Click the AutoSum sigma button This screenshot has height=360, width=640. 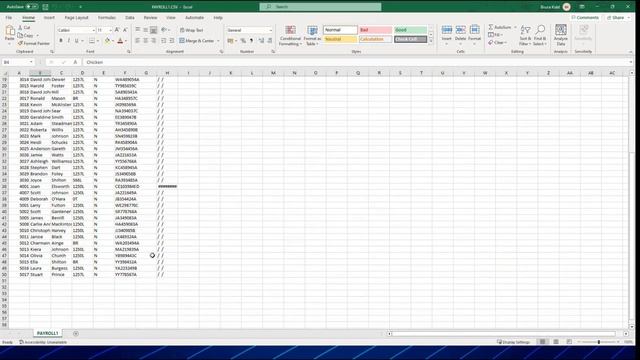tap(500, 27)
